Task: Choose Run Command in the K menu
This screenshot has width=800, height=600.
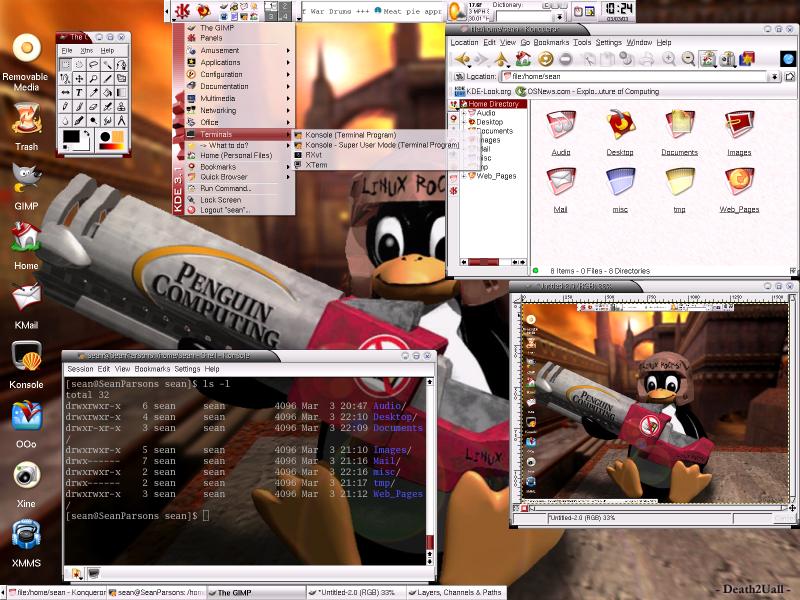Action: (x=226, y=188)
